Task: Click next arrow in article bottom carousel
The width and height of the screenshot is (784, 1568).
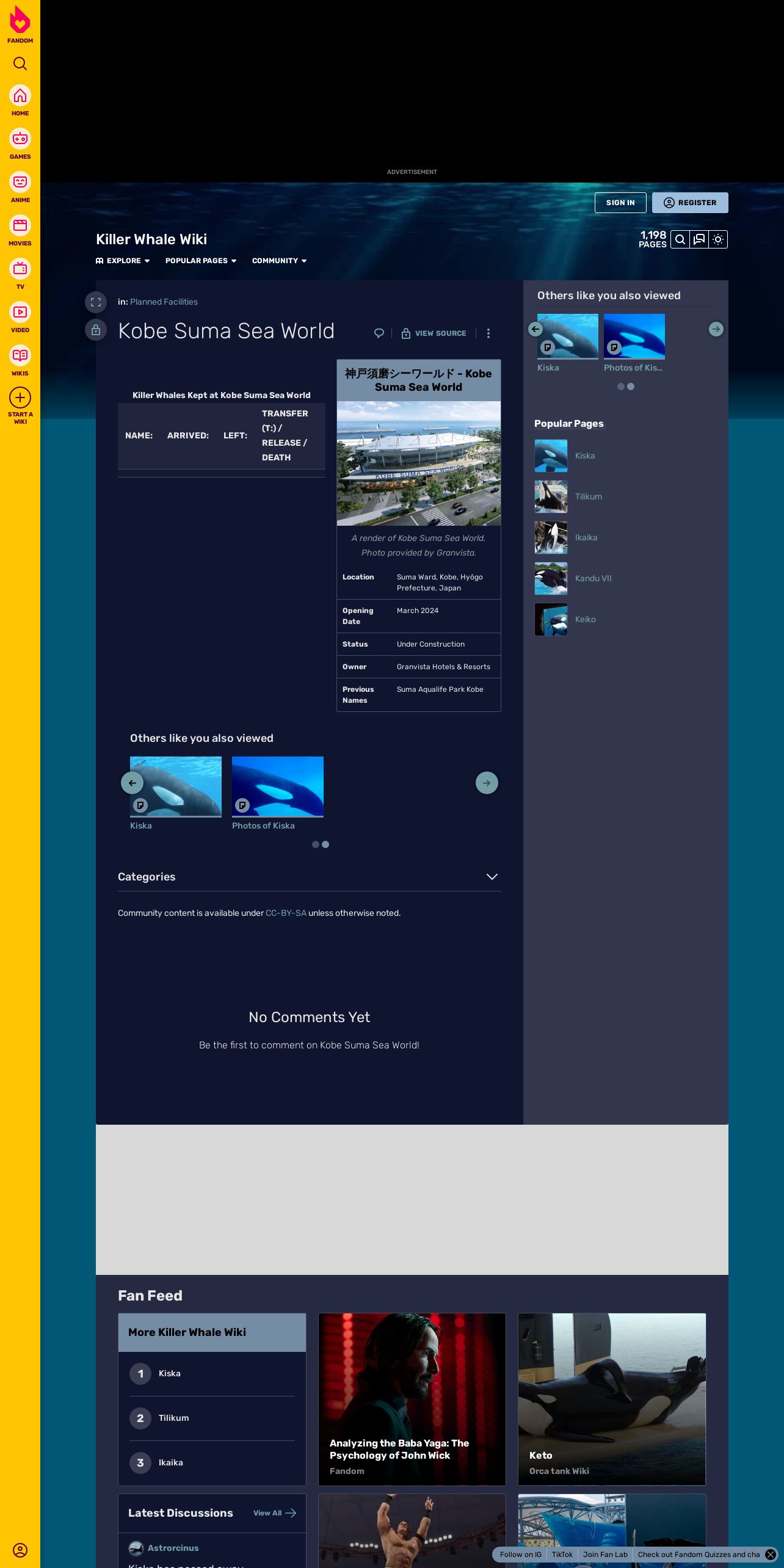Action: [x=487, y=783]
